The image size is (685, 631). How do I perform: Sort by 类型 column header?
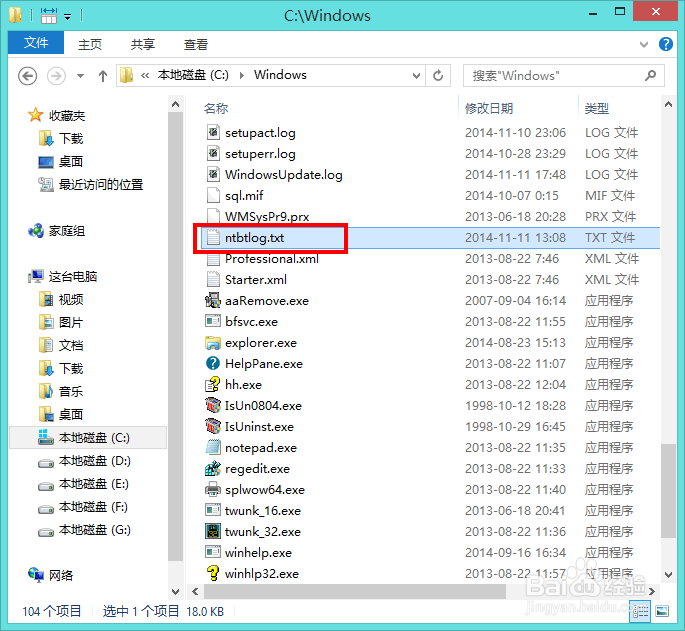[597, 108]
